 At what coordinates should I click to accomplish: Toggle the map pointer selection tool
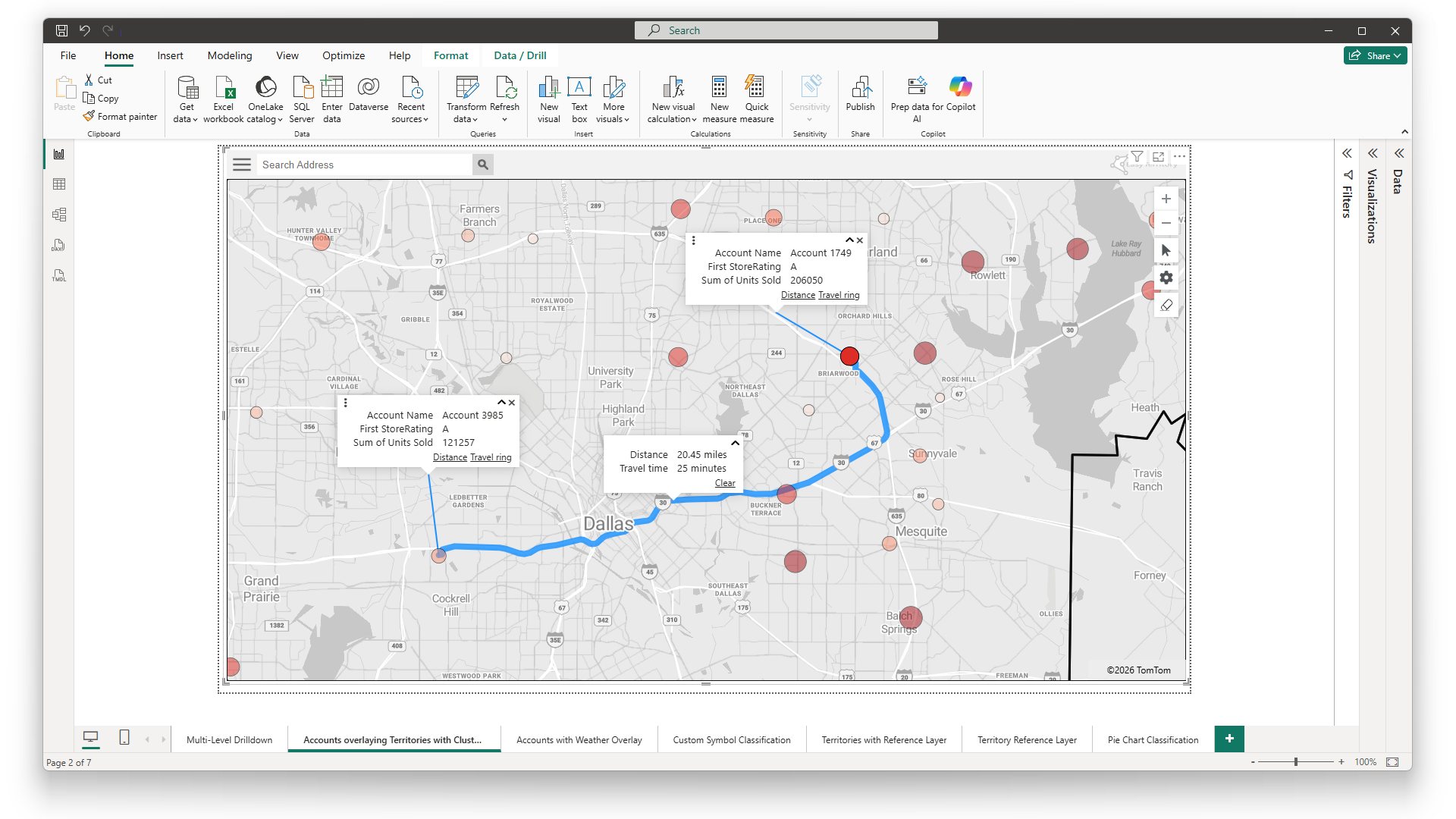point(1166,250)
